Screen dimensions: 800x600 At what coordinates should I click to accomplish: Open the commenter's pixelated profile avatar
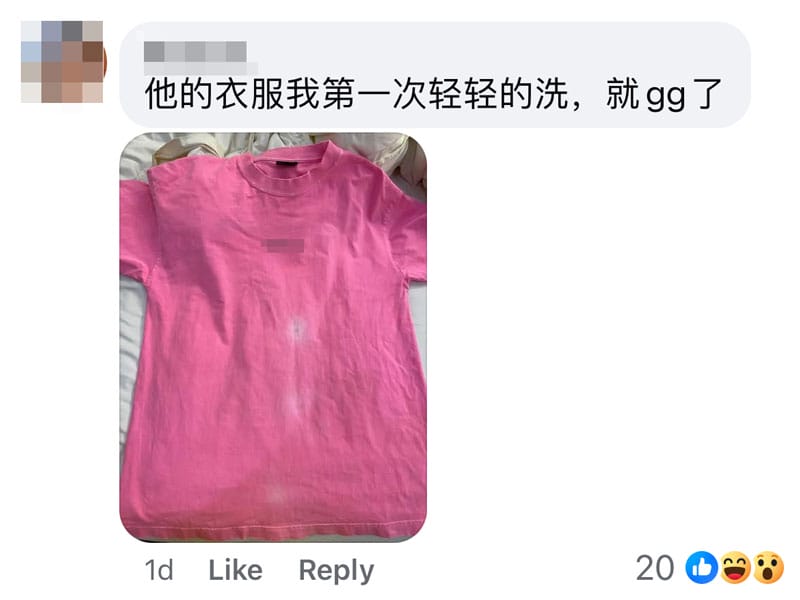[x=62, y=62]
